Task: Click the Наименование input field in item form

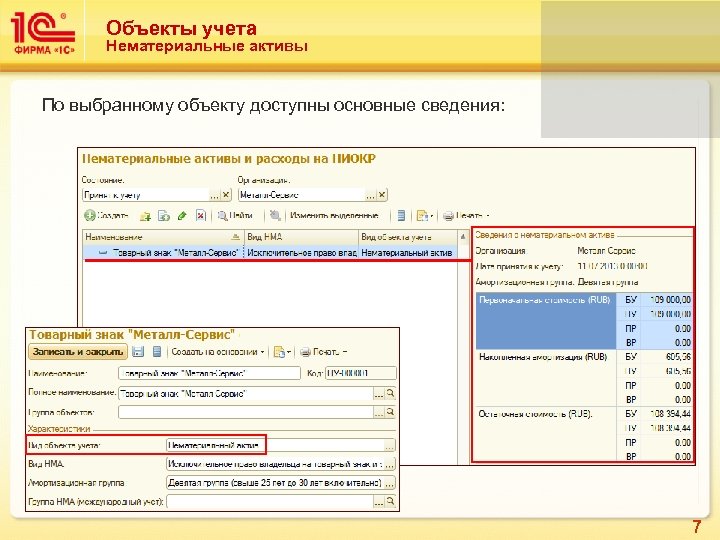Action: coord(209,373)
